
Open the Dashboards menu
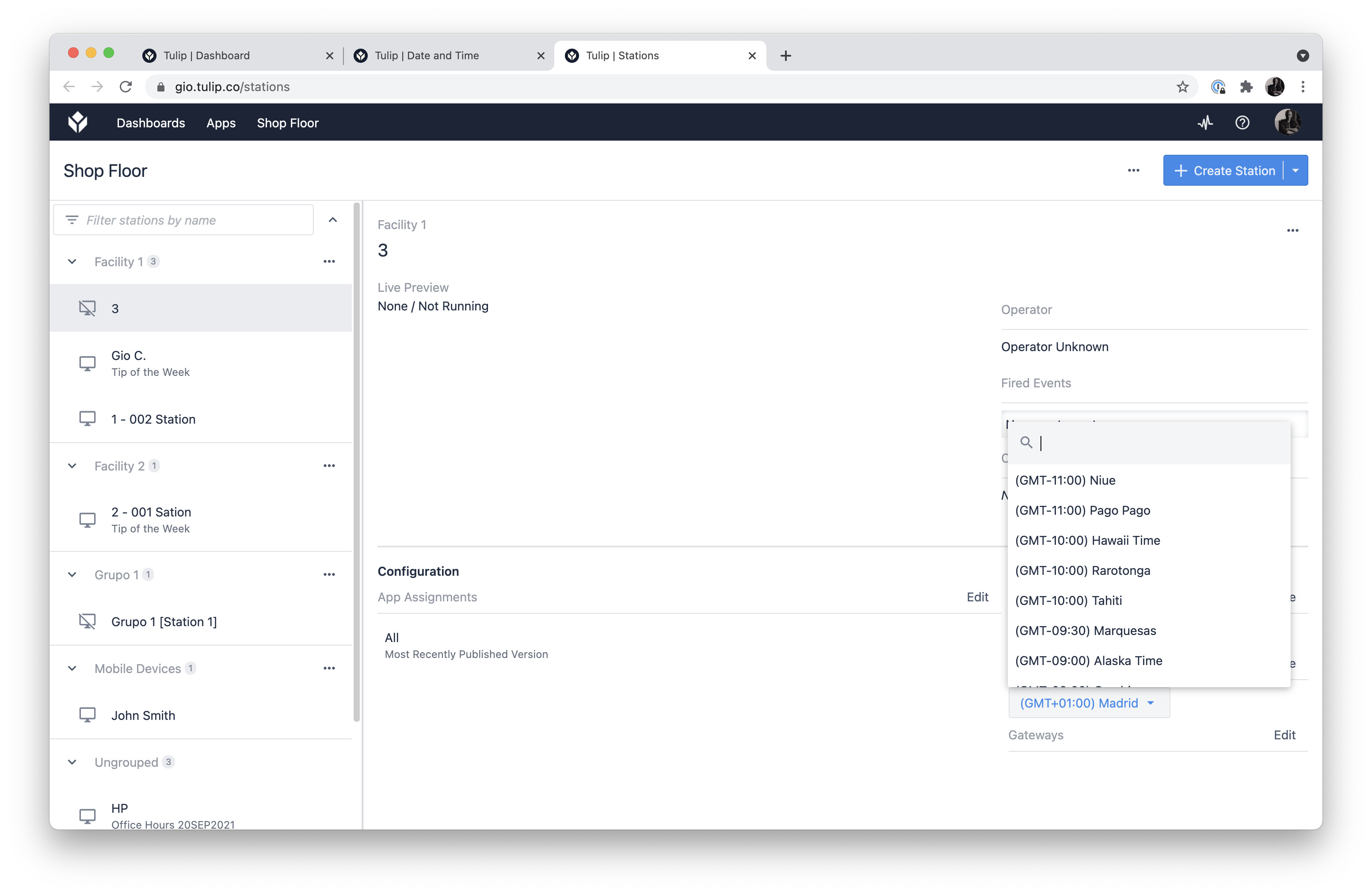[x=150, y=123]
